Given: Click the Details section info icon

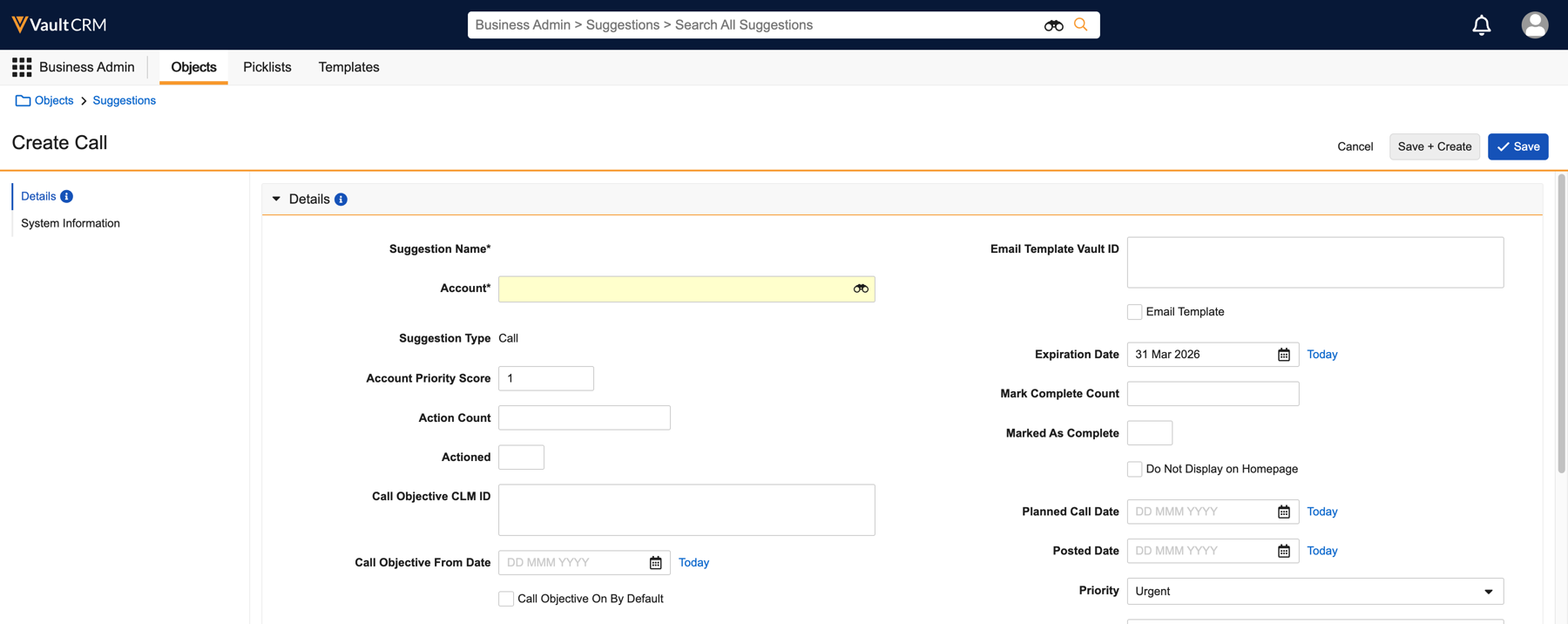Looking at the screenshot, I should (x=341, y=200).
